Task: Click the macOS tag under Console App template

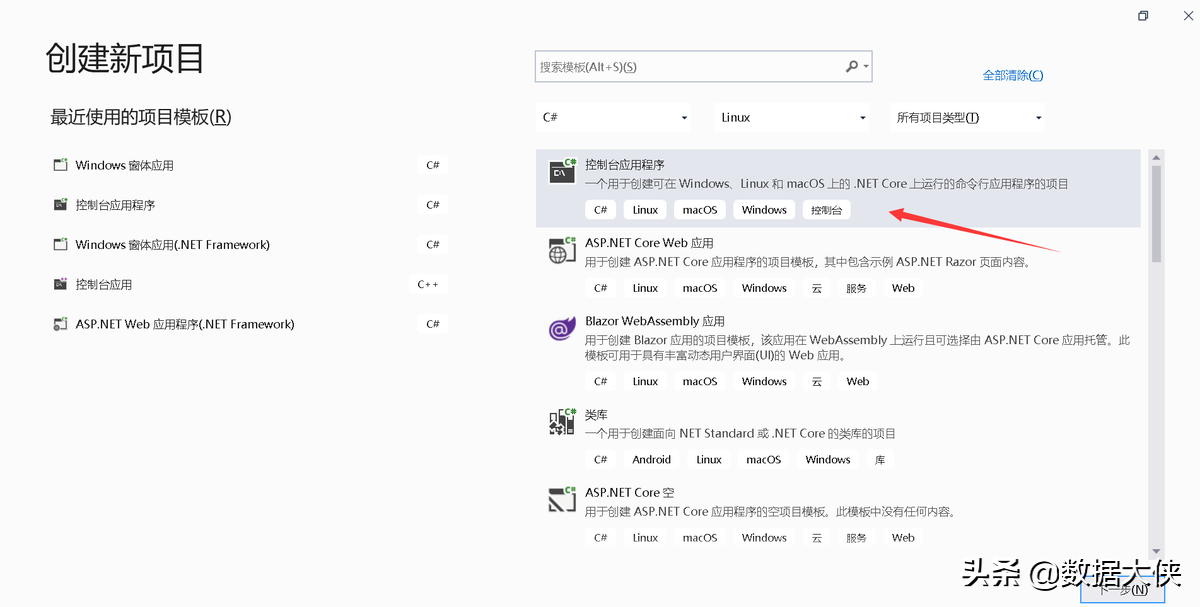Action: (x=700, y=210)
